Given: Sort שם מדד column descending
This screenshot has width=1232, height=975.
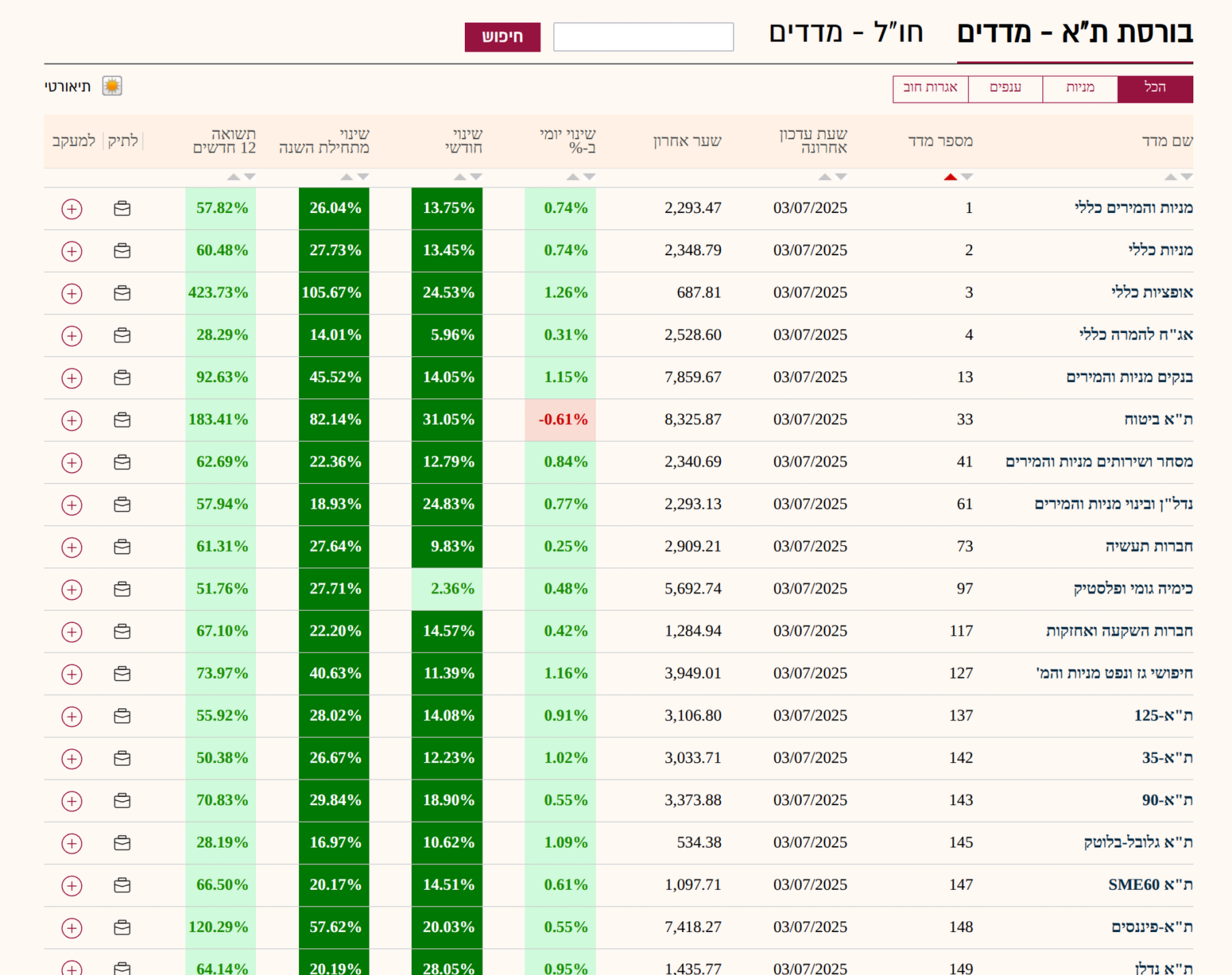Looking at the screenshot, I should (x=1187, y=177).
